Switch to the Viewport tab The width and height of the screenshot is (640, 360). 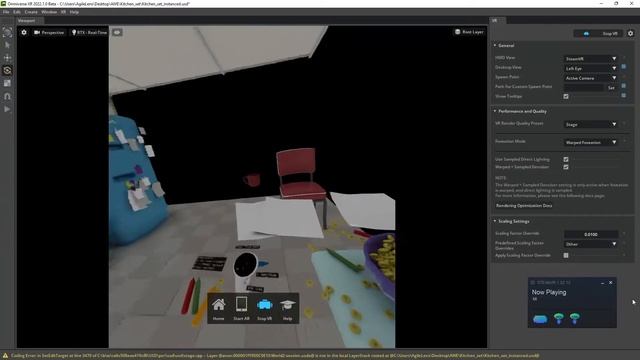(27, 20)
